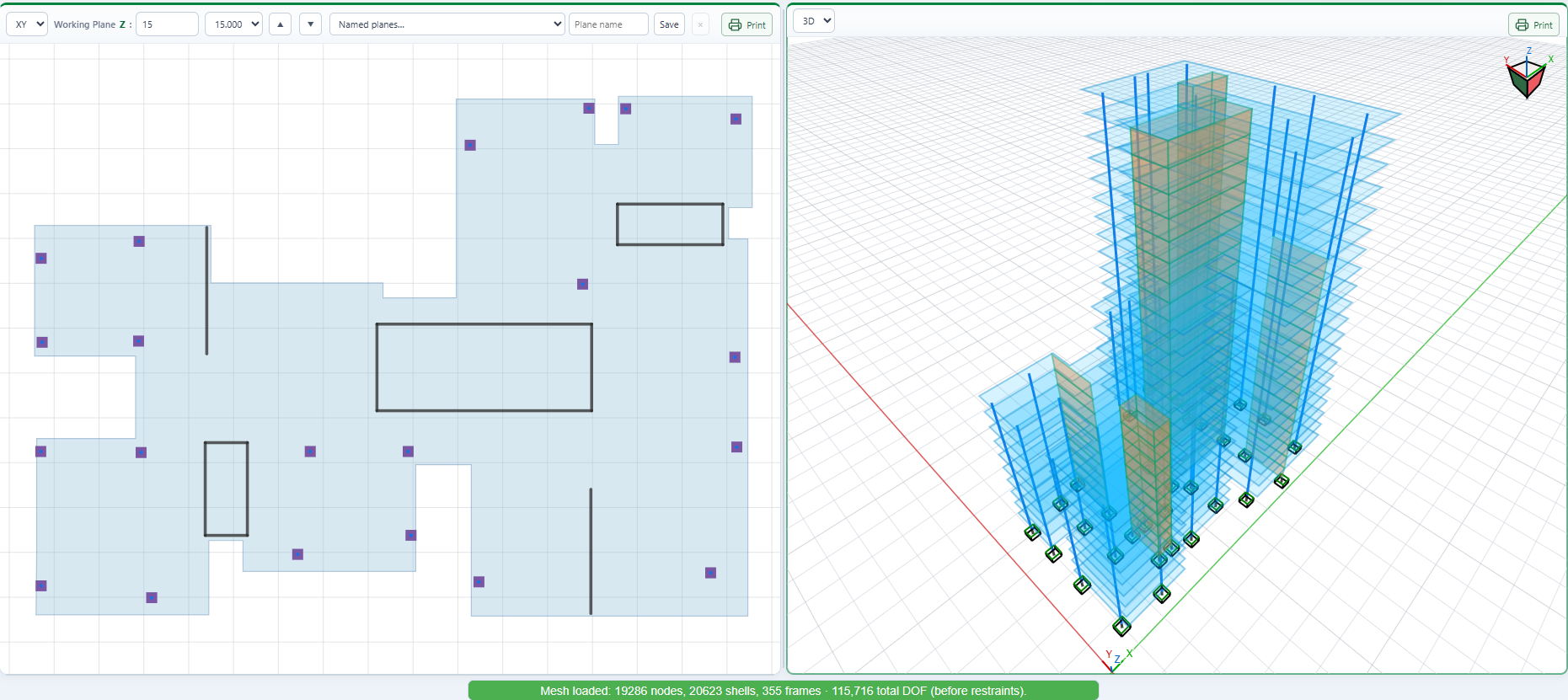Image resolution: width=1568 pixels, height=700 pixels.
Task: Click the 'Mesh loaded' status message
Action: click(784, 691)
